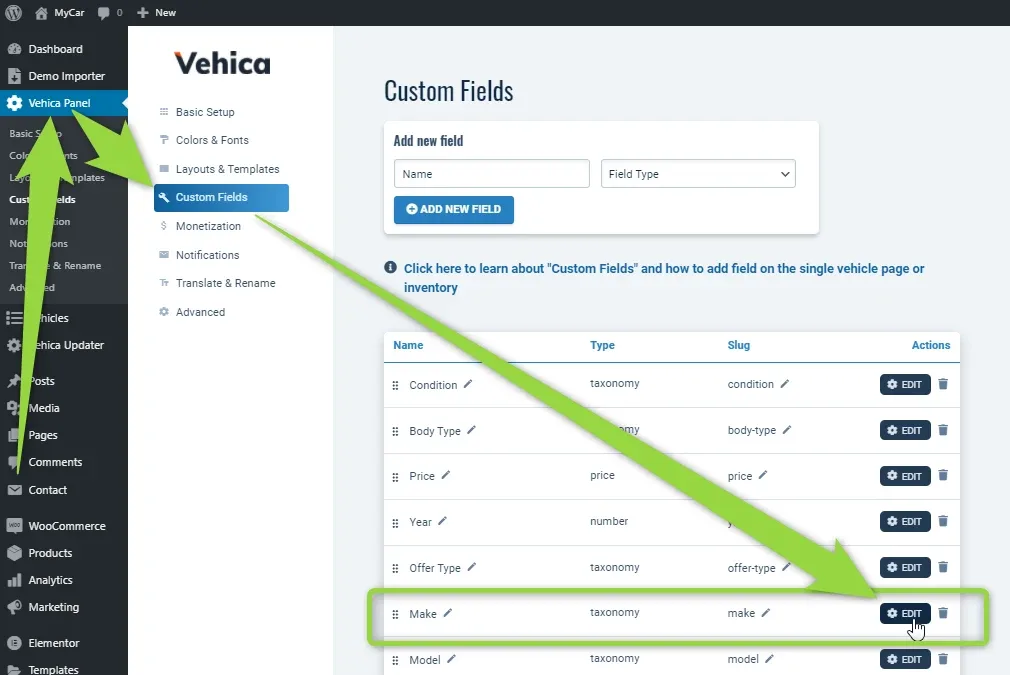Image resolution: width=1010 pixels, height=675 pixels.
Task: Grab the Condition row drag handle
Action: [395, 385]
